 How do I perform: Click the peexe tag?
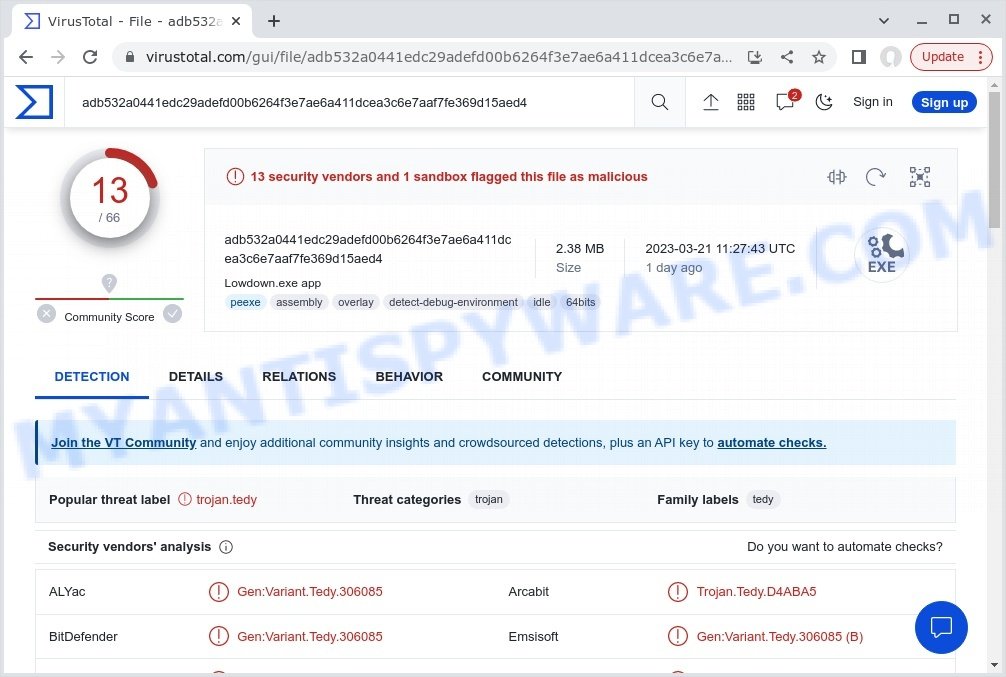[x=245, y=302]
